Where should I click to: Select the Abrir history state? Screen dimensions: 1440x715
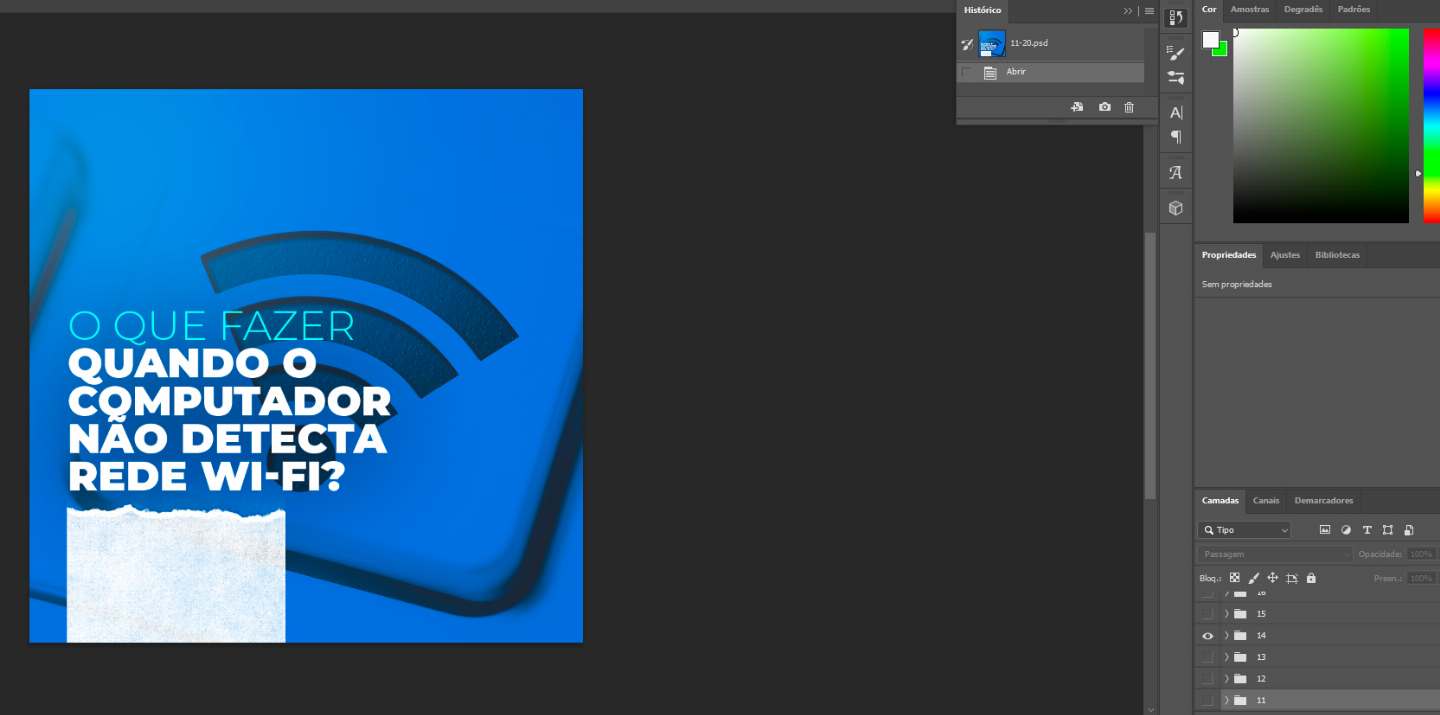click(x=1050, y=73)
